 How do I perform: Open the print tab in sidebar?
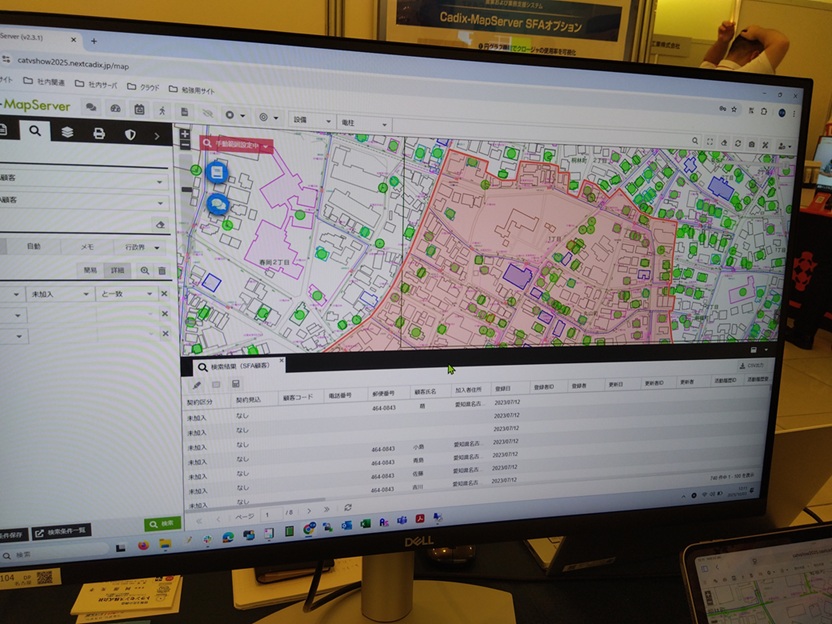tap(99, 133)
